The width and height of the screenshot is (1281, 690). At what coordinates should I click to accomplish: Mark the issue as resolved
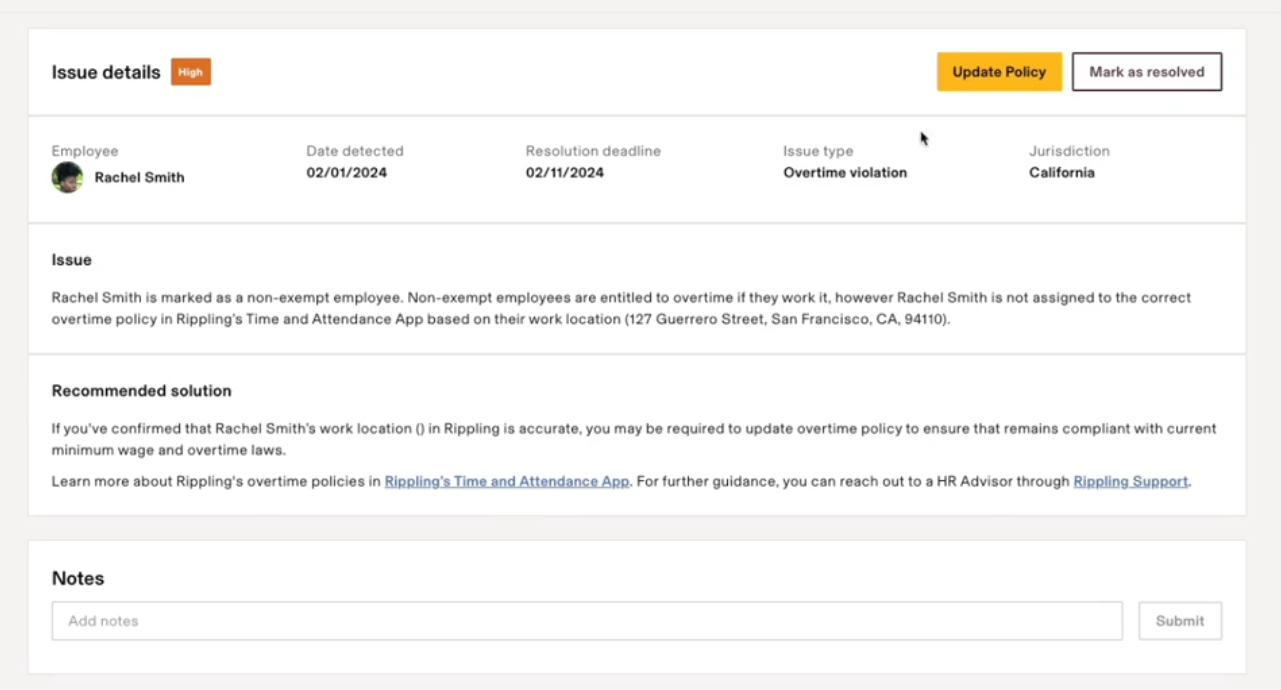(x=1146, y=72)
